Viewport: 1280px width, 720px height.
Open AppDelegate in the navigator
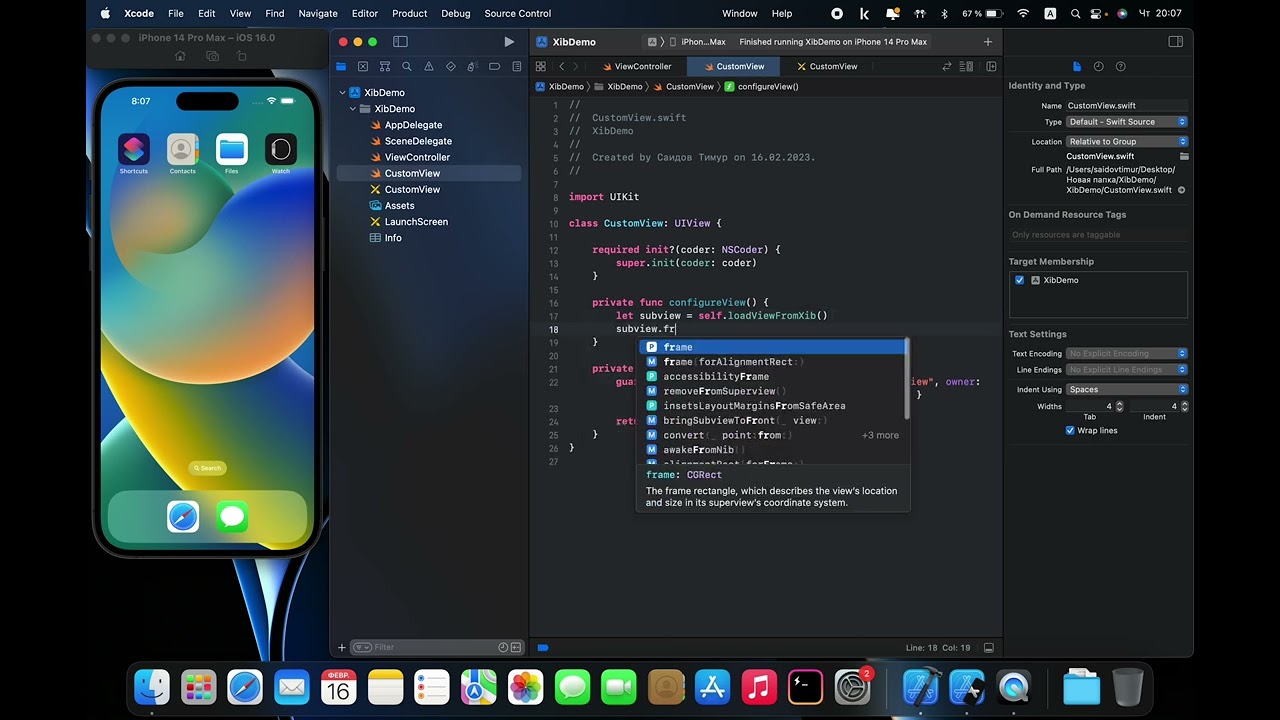point(413,125)
